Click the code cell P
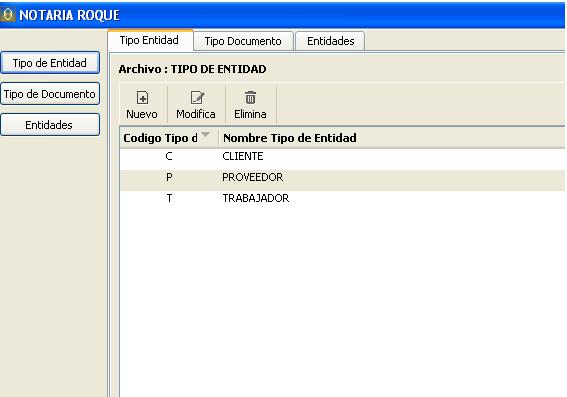567x397 pixels. 169,178
